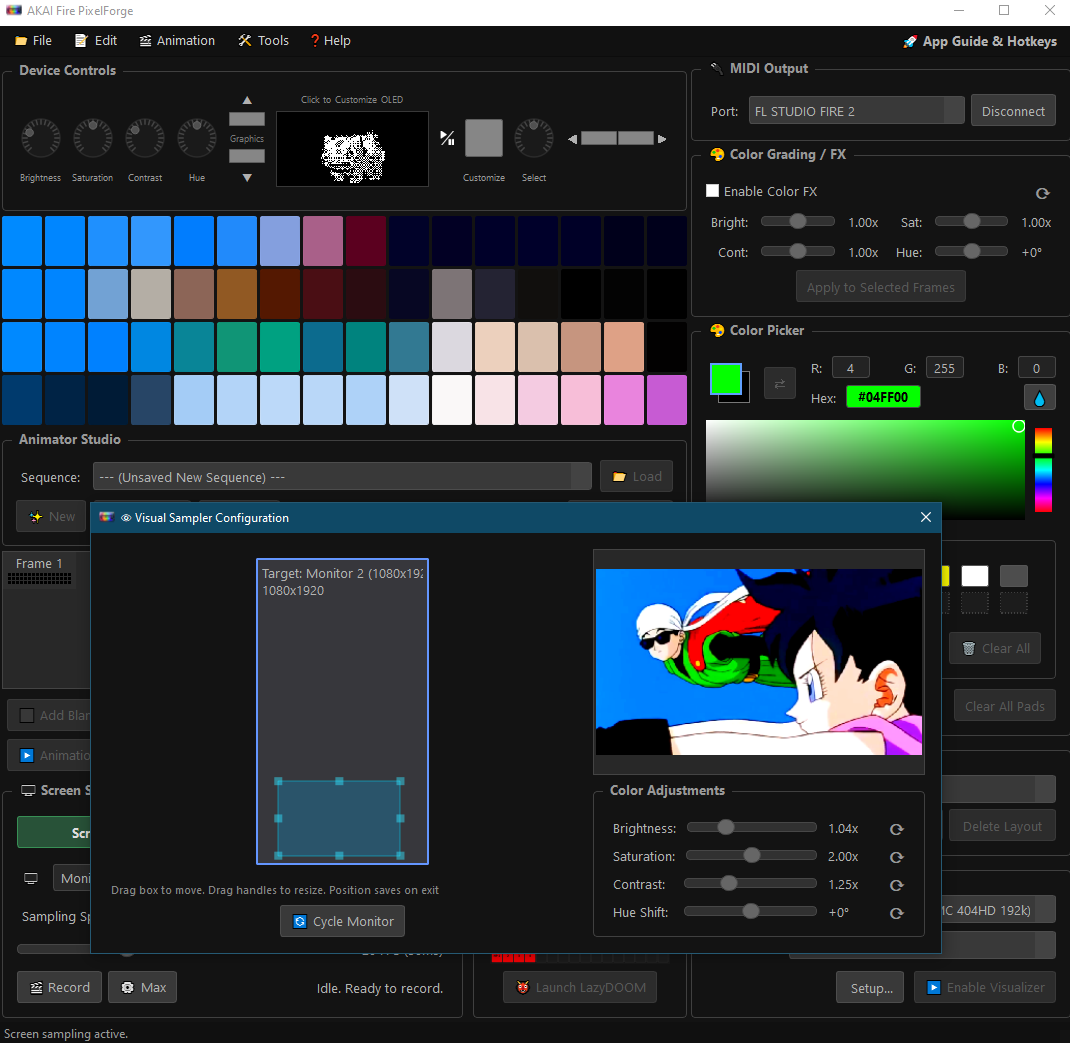This screenshot has height=1043, width=1070.
Task: Reset sampler Saturation with its reset icon
Action: point(897,857)
